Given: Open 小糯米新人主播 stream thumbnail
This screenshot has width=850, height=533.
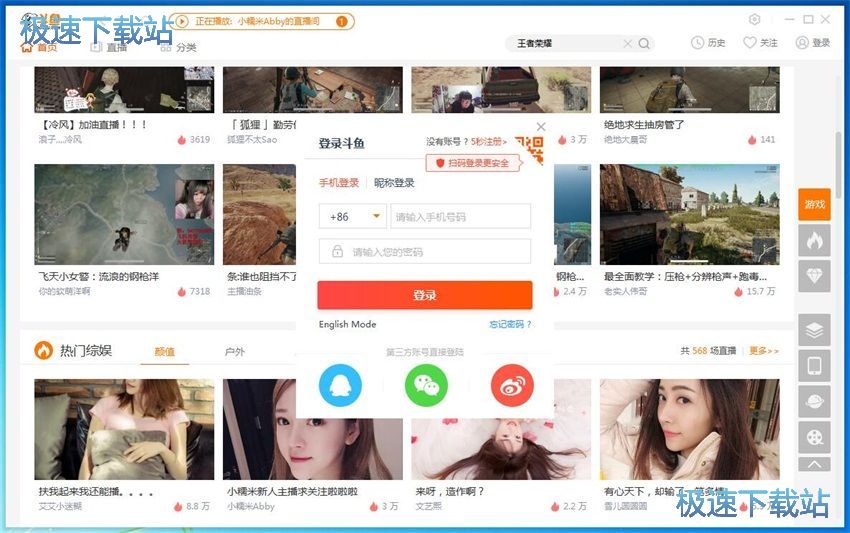Looking at the screenshot, I should pyautogui.click(x=313, y=429).
